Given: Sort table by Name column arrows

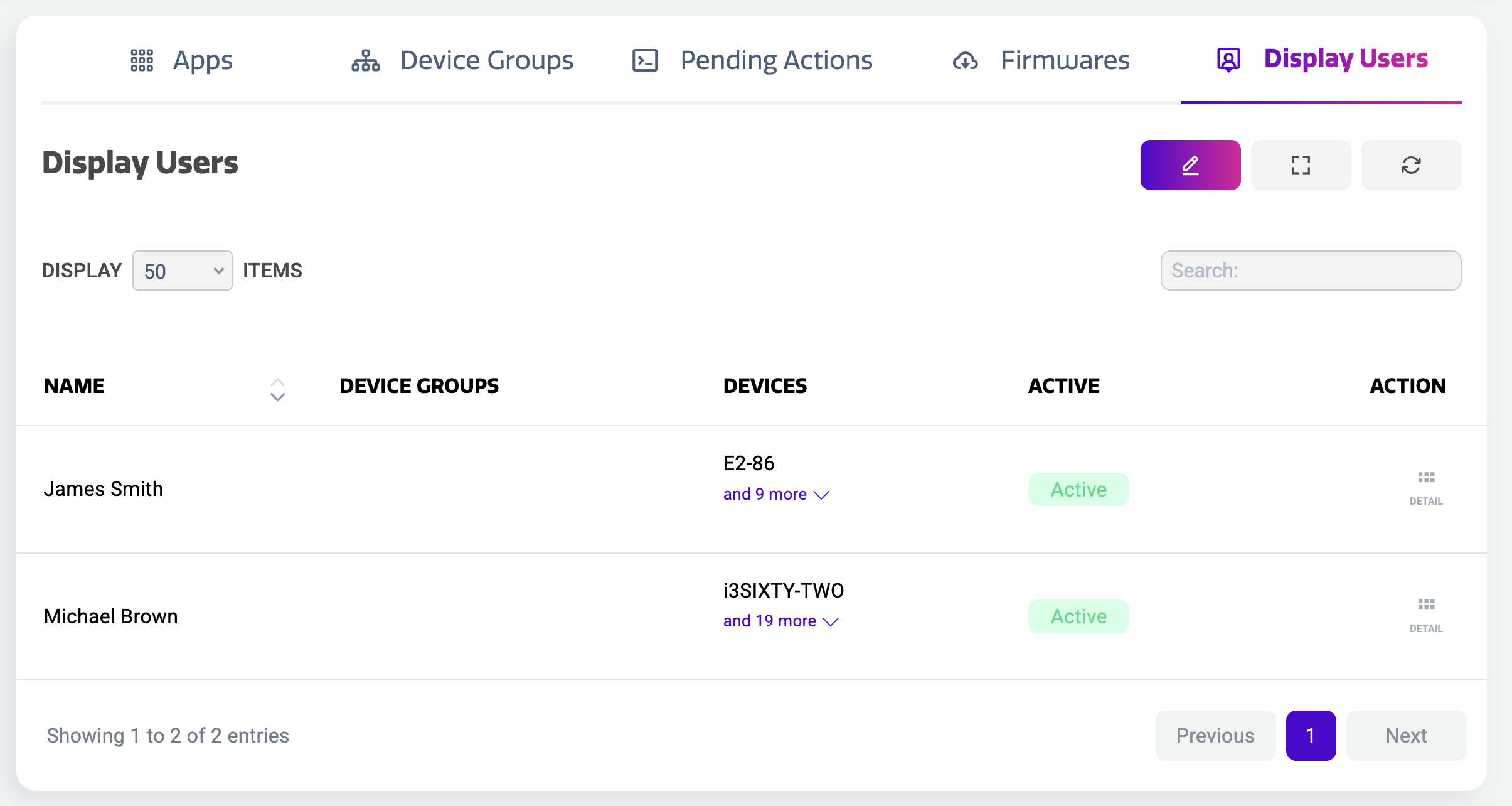Looking at the screenshot, I should 277,389.
